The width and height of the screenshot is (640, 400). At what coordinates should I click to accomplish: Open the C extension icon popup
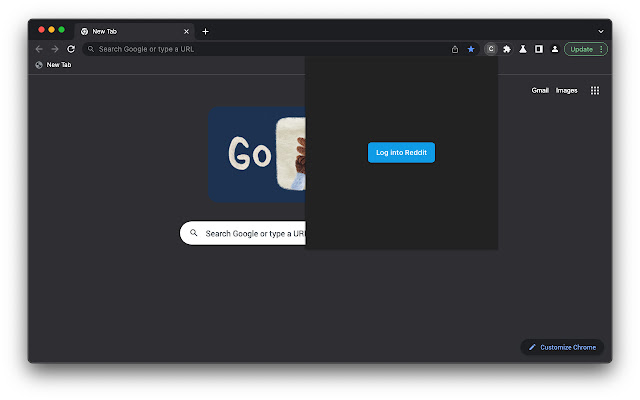point(491,49)
